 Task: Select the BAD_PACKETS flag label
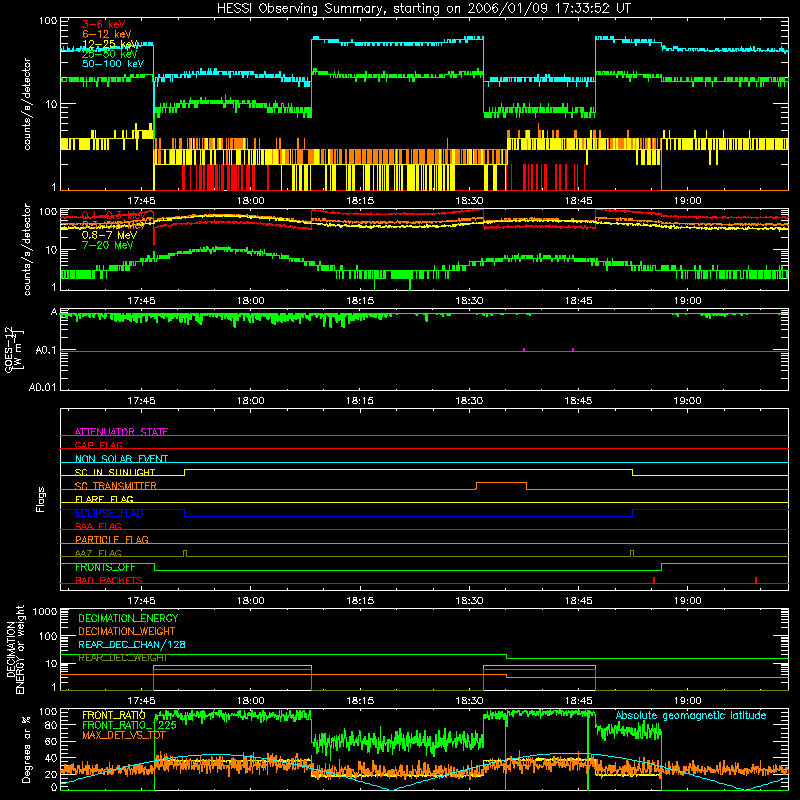pyautogui.click(x=109, y=580)
